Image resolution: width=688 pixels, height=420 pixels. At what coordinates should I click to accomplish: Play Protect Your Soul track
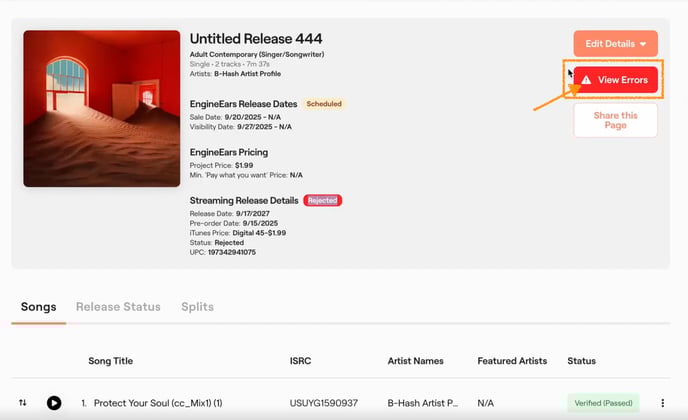pyautogui.click(x=54, y=402)
